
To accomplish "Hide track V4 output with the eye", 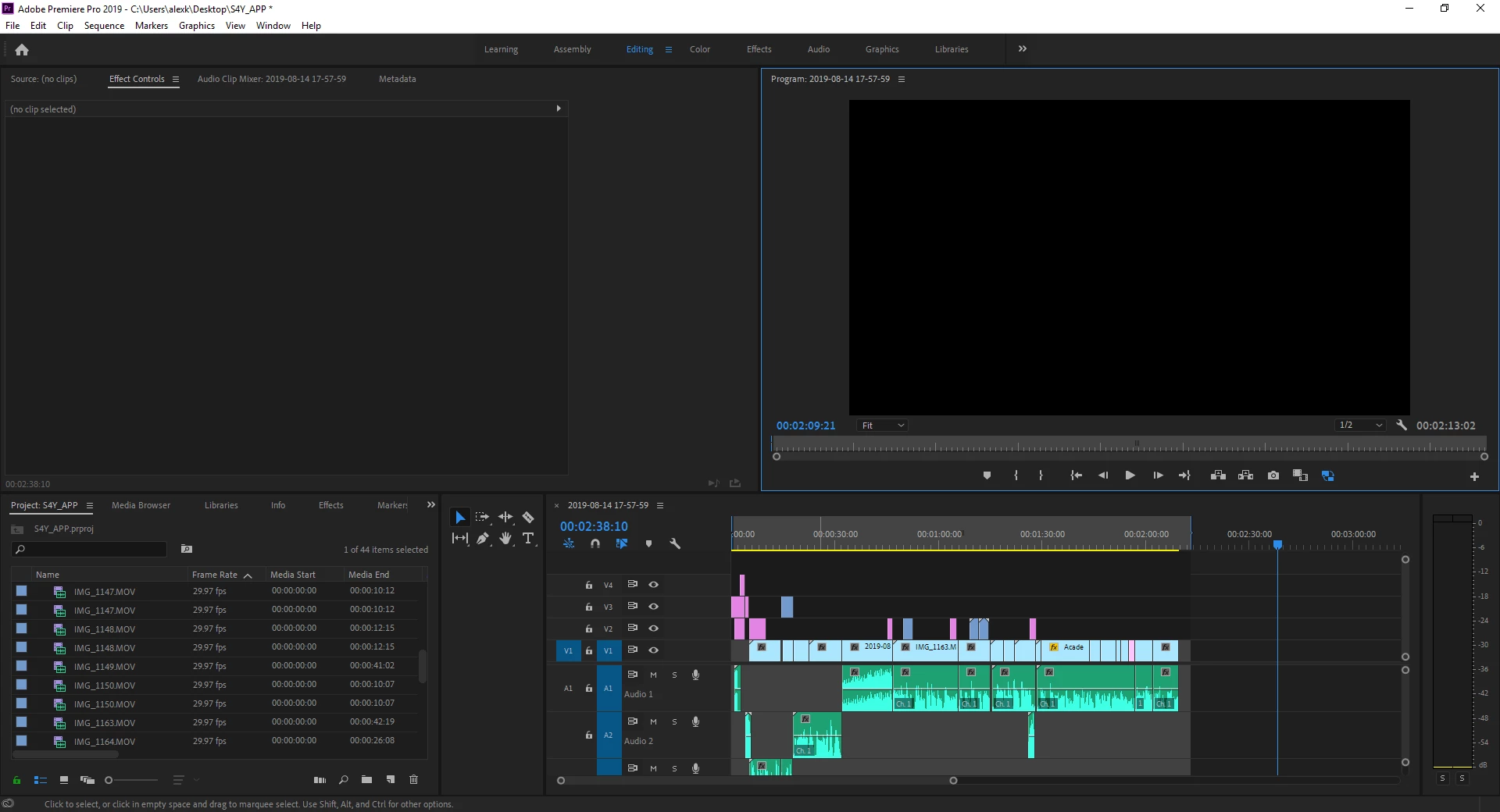I will 654,585.
